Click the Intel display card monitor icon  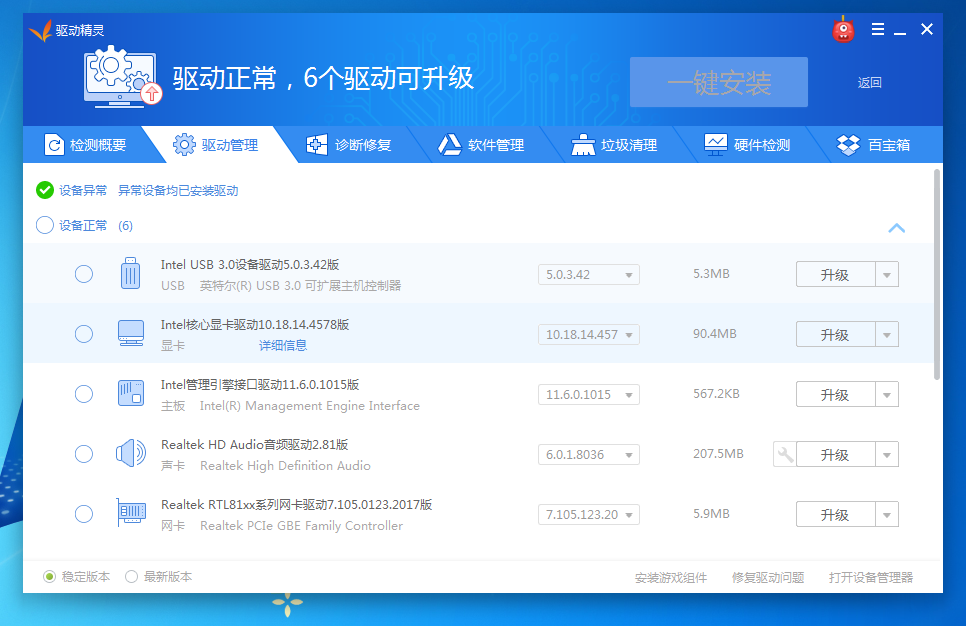tap(130, 334)
